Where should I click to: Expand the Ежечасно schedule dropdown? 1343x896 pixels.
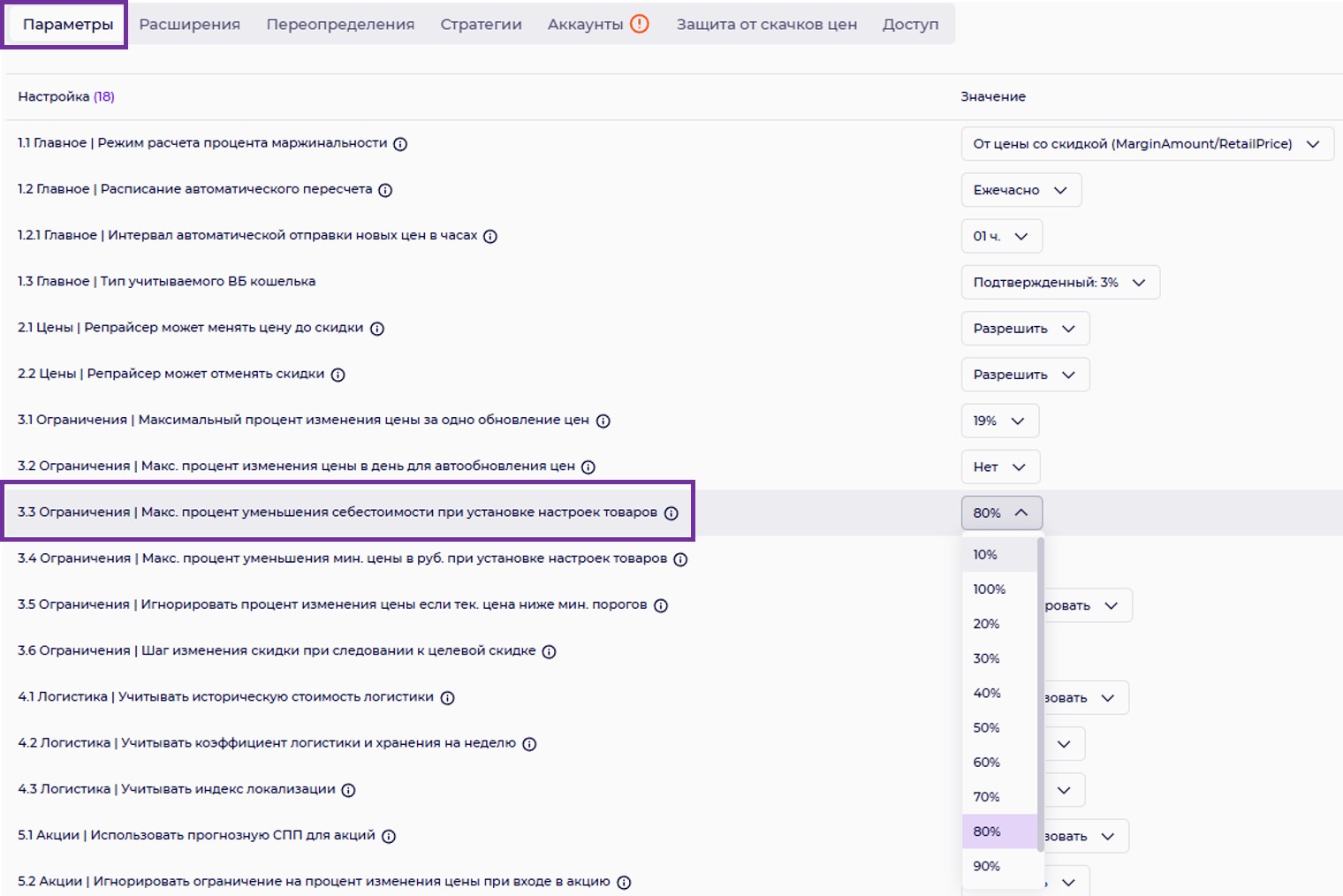point(1021,190)
